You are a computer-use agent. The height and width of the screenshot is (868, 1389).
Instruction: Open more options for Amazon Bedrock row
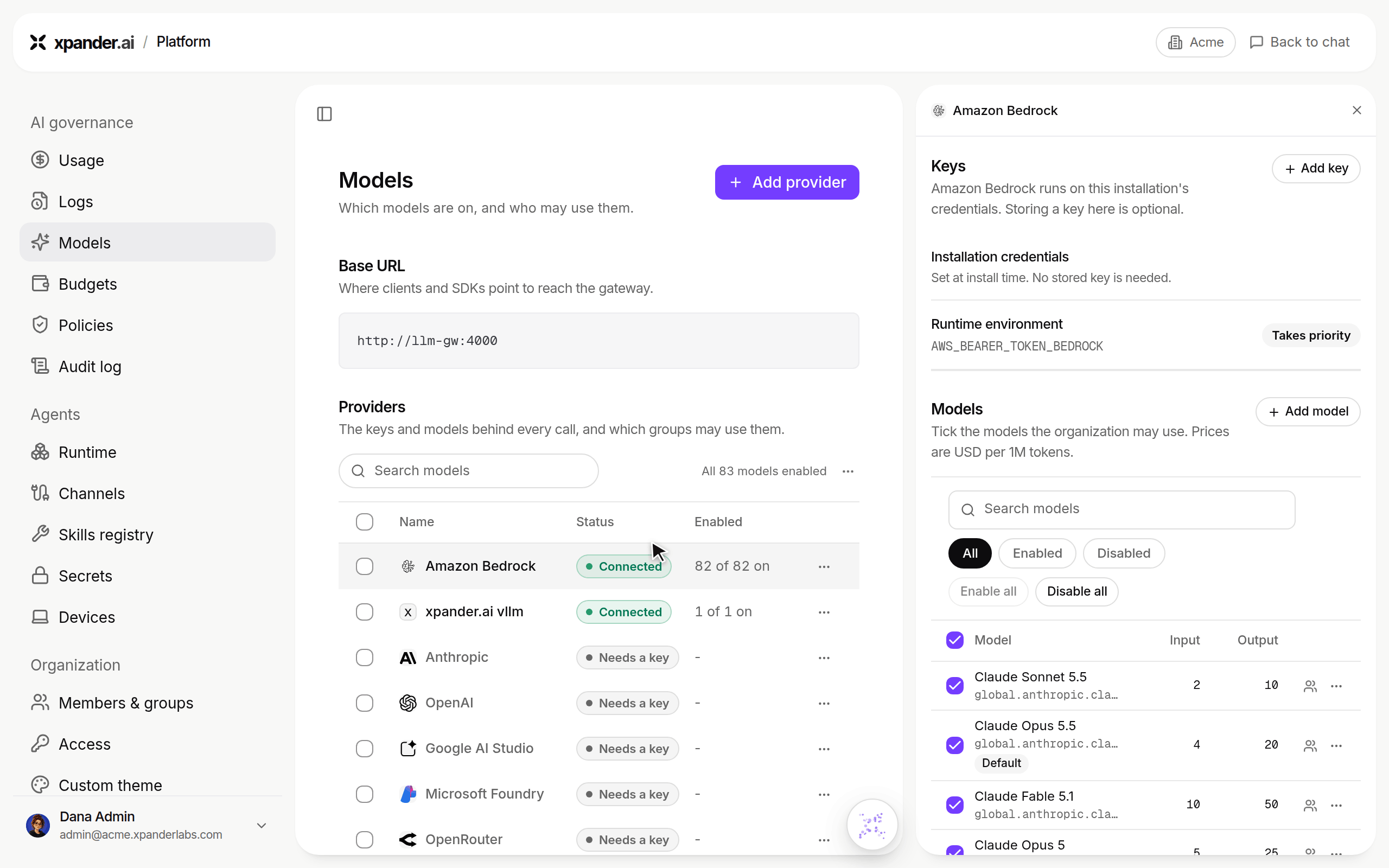tap(824, 566)
